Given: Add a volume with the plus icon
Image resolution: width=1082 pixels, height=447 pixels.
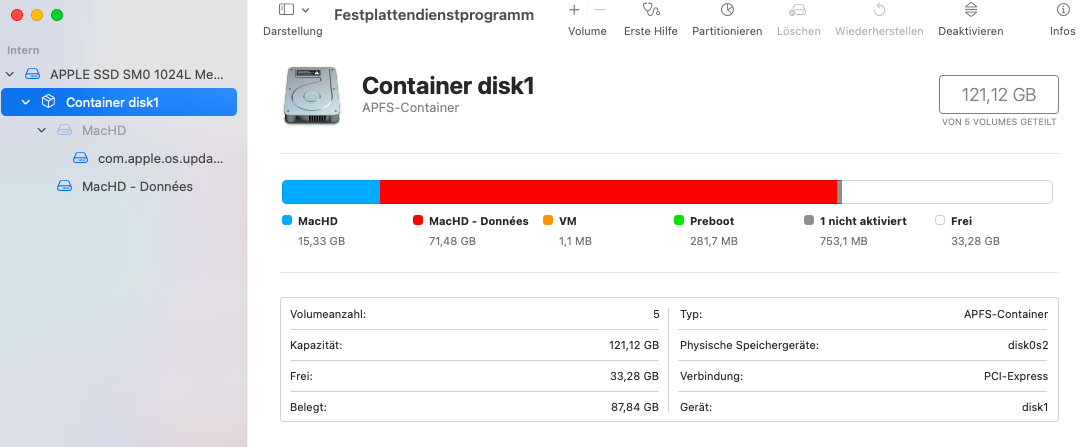Looking at the screenshot, I should [x=574, y=10].
